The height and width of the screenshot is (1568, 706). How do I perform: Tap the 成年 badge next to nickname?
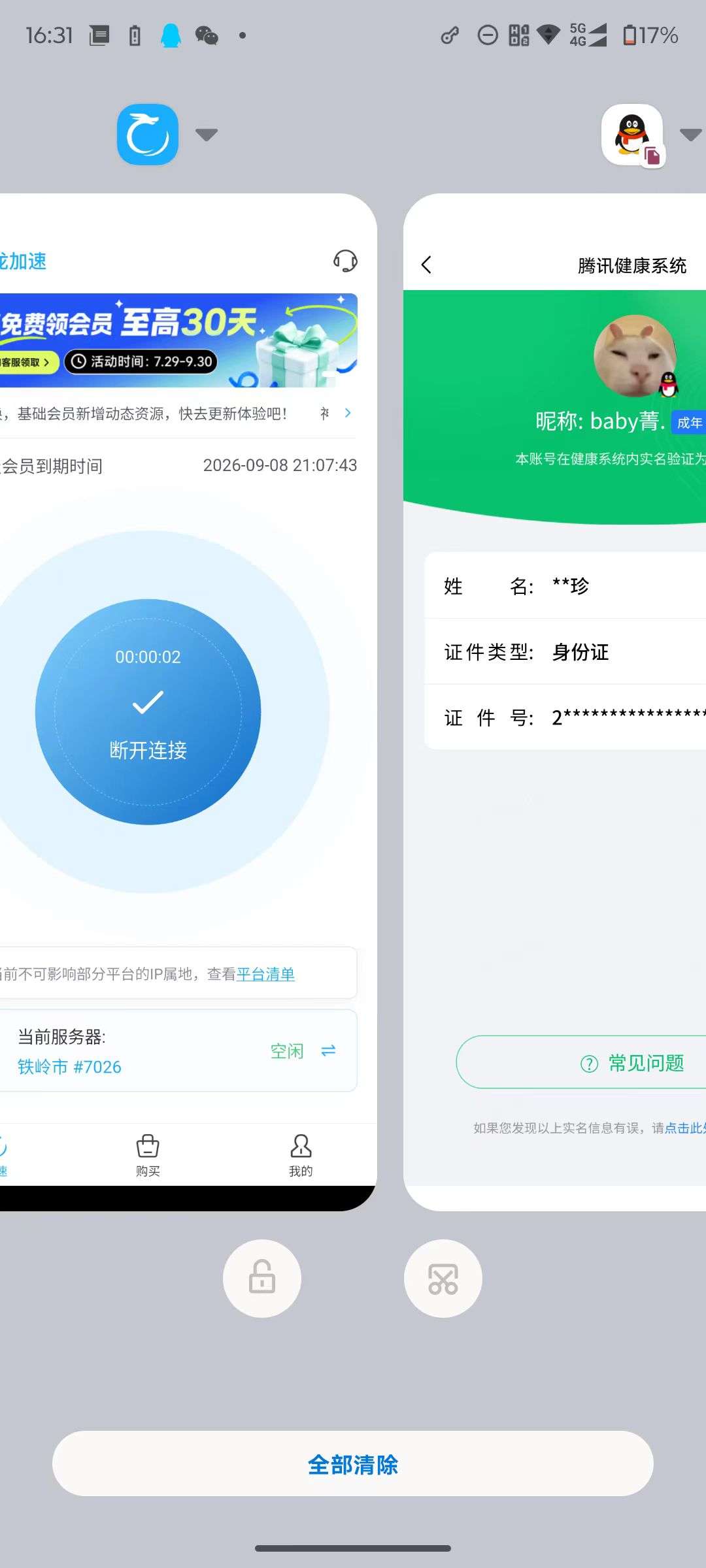[x=689, y=422]
